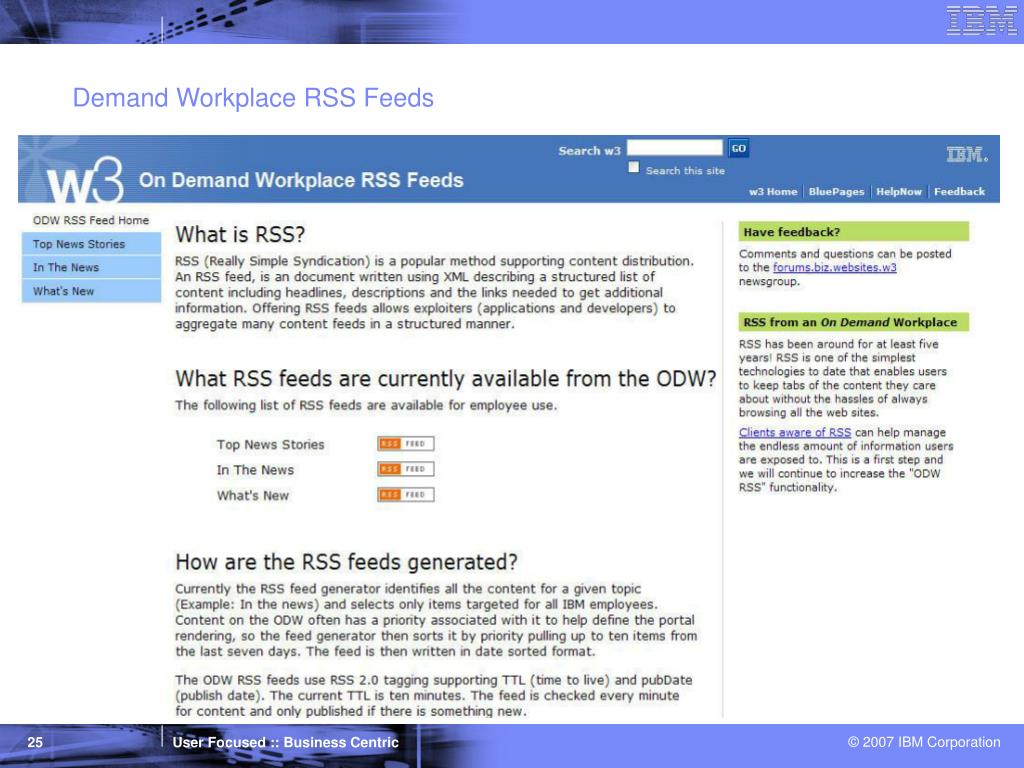Select ODW RSS Feed Home sidebar item
The width and height of the screenshot is (1024, 768).
click(x=91, y=221)
